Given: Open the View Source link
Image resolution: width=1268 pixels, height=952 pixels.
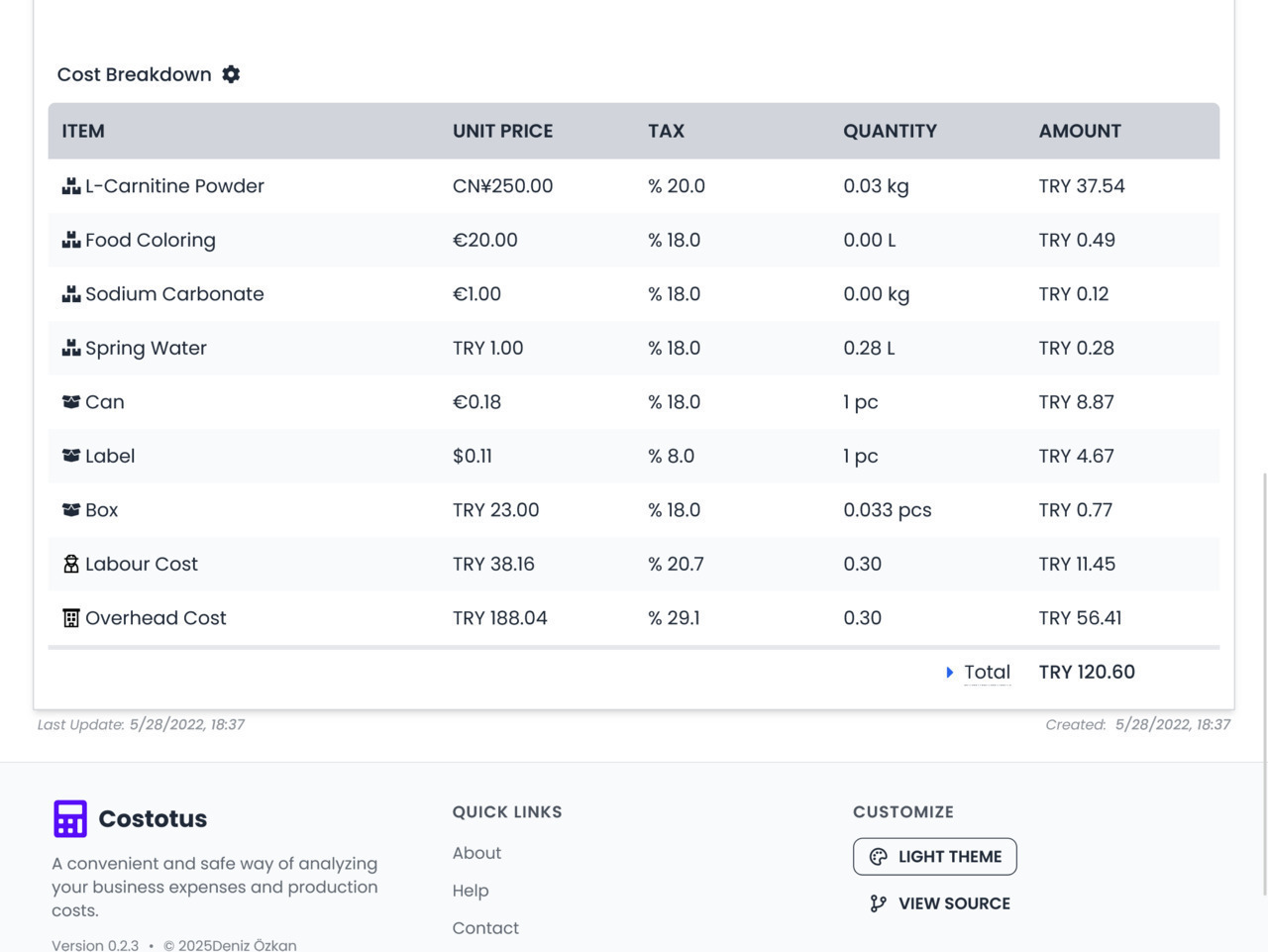Looking at the screenshot, I should click(x=953, y=903).
